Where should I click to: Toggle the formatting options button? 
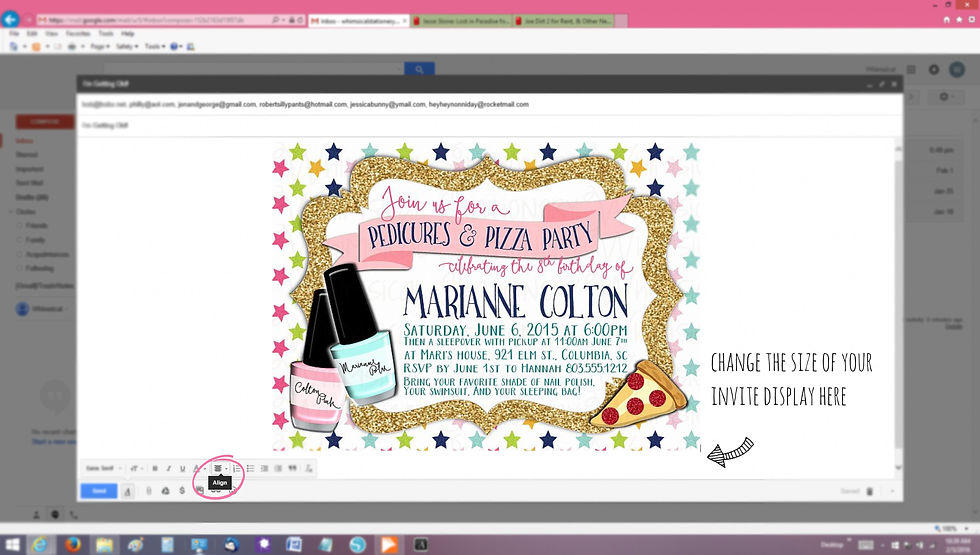tap(128, 491)
